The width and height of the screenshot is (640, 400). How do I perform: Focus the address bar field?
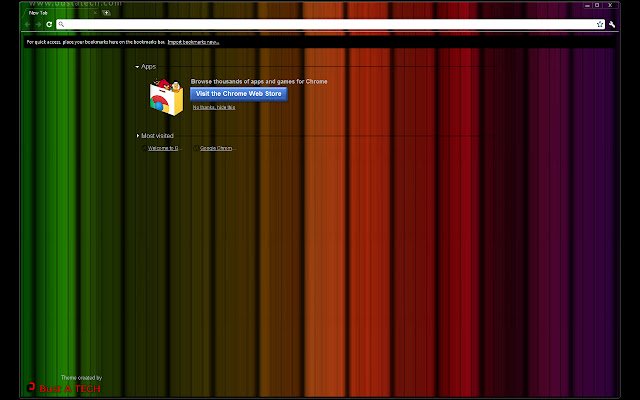pyautogui.click(x=330, y=24)
